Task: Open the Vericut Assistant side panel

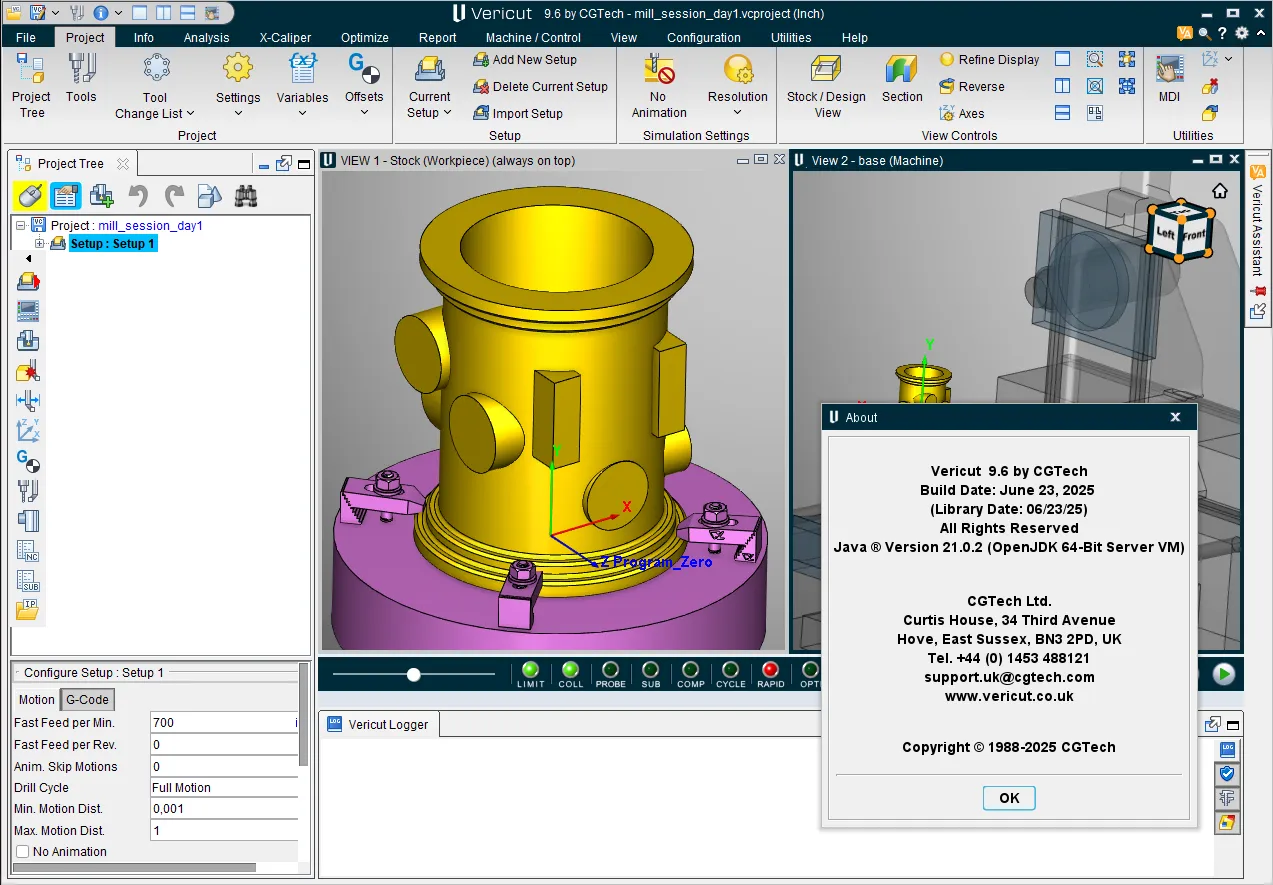Action: [x=1258, y=221]
